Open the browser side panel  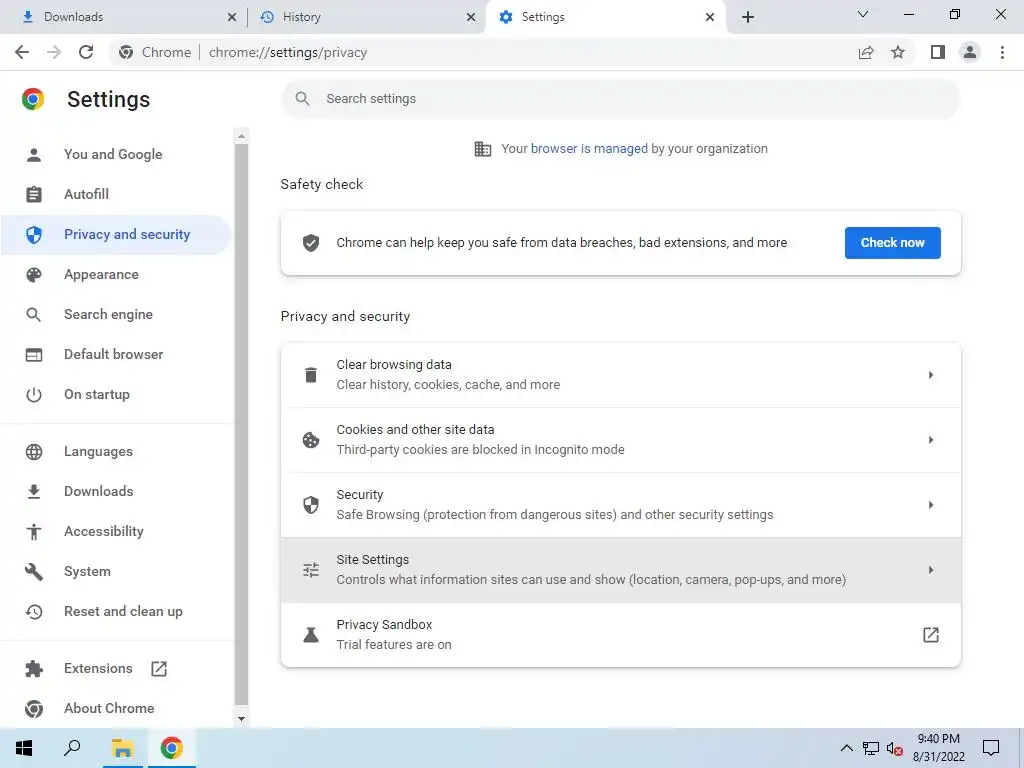point(938,52)
